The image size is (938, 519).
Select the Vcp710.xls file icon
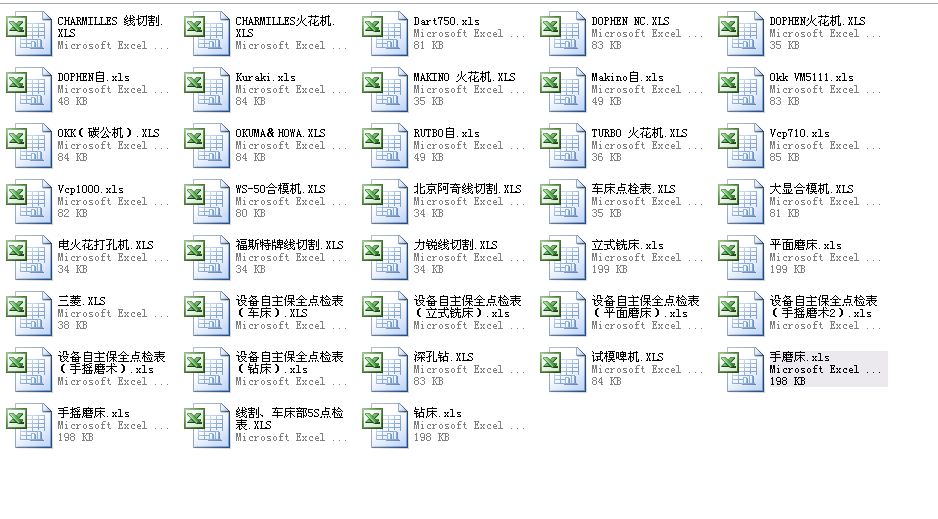click(x=741, y=145)
